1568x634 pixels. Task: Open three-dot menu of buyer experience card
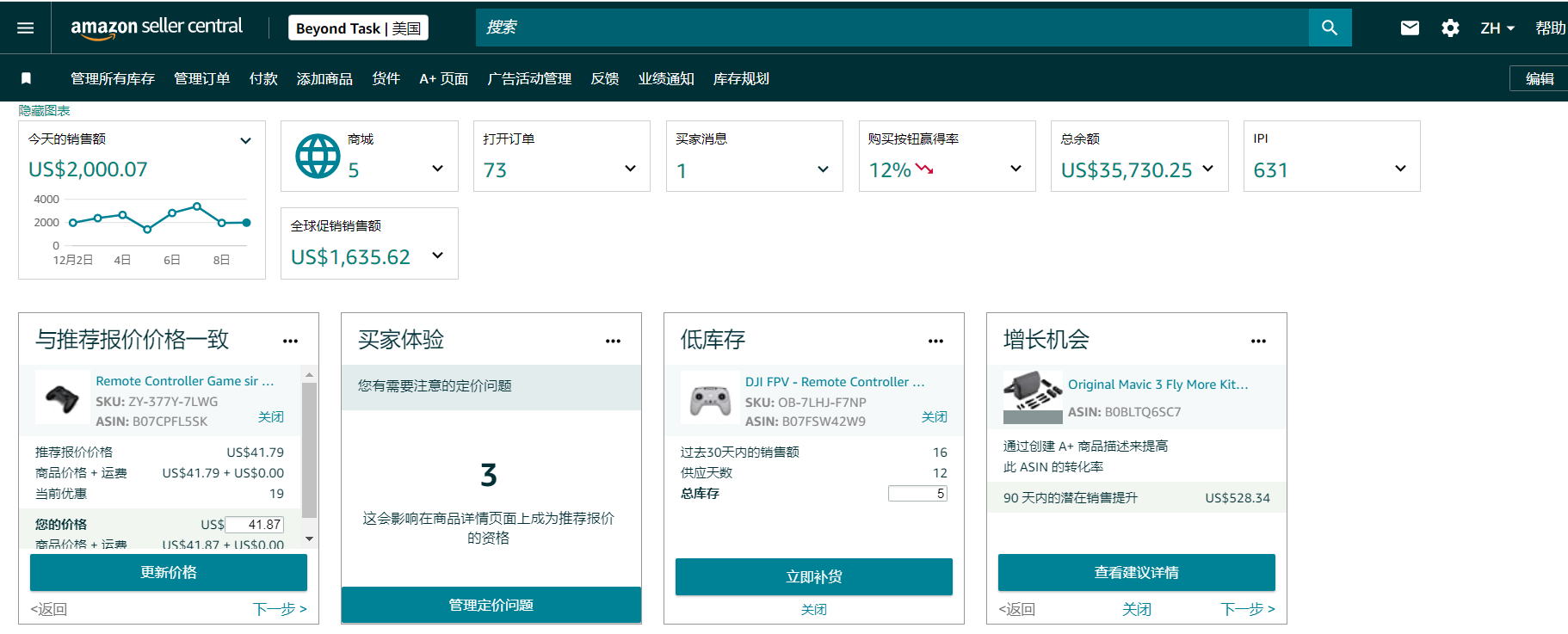(613, 342)
